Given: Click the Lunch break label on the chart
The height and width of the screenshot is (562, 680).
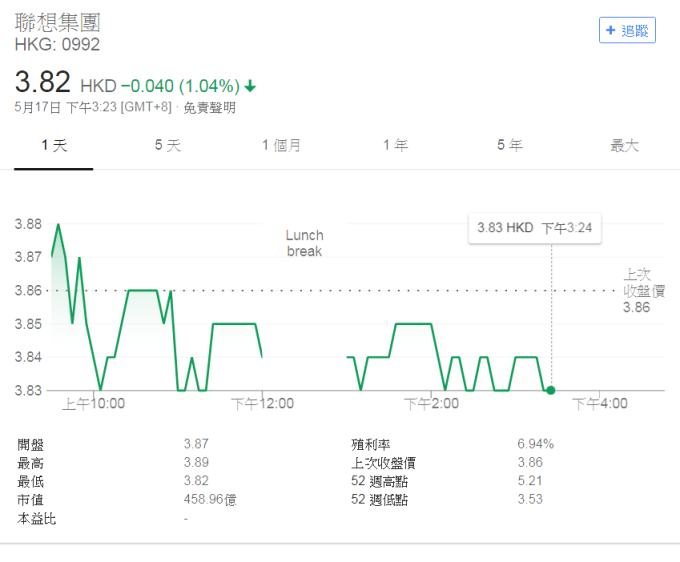Looking at the screenshot, I should pos(304,243).
